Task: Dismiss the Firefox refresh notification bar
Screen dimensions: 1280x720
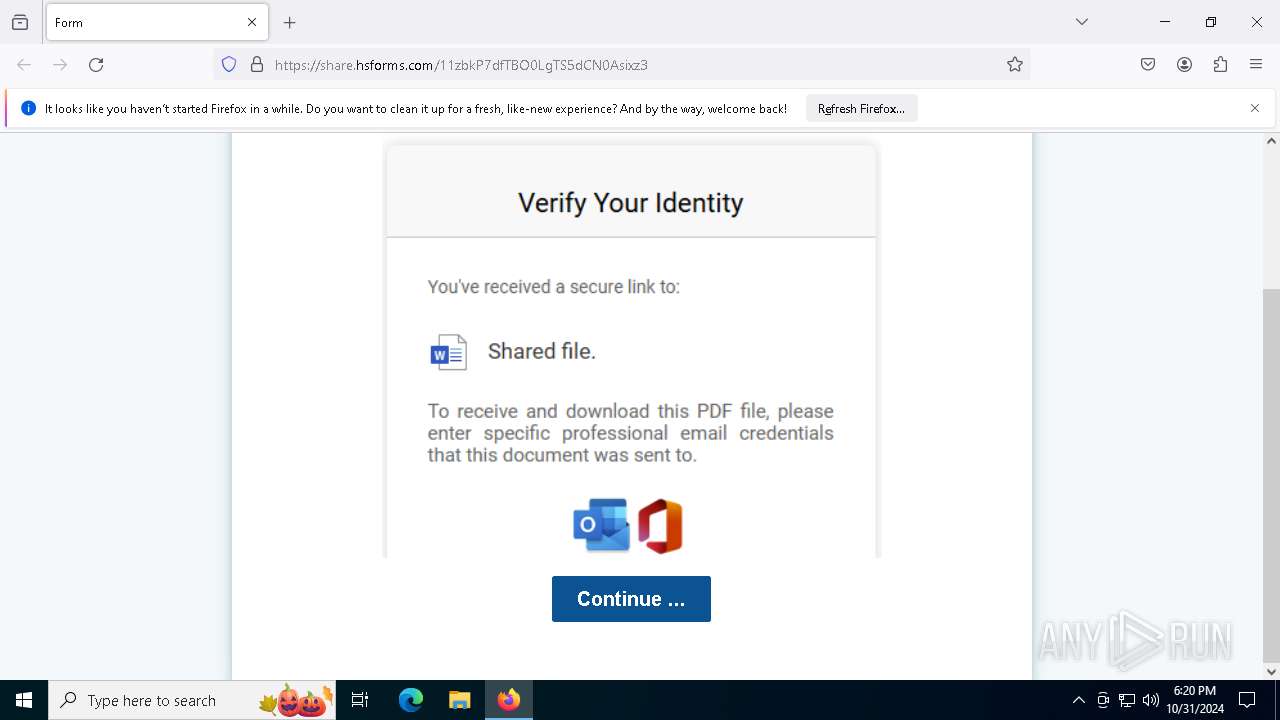Action: [x=1255, y=108]
